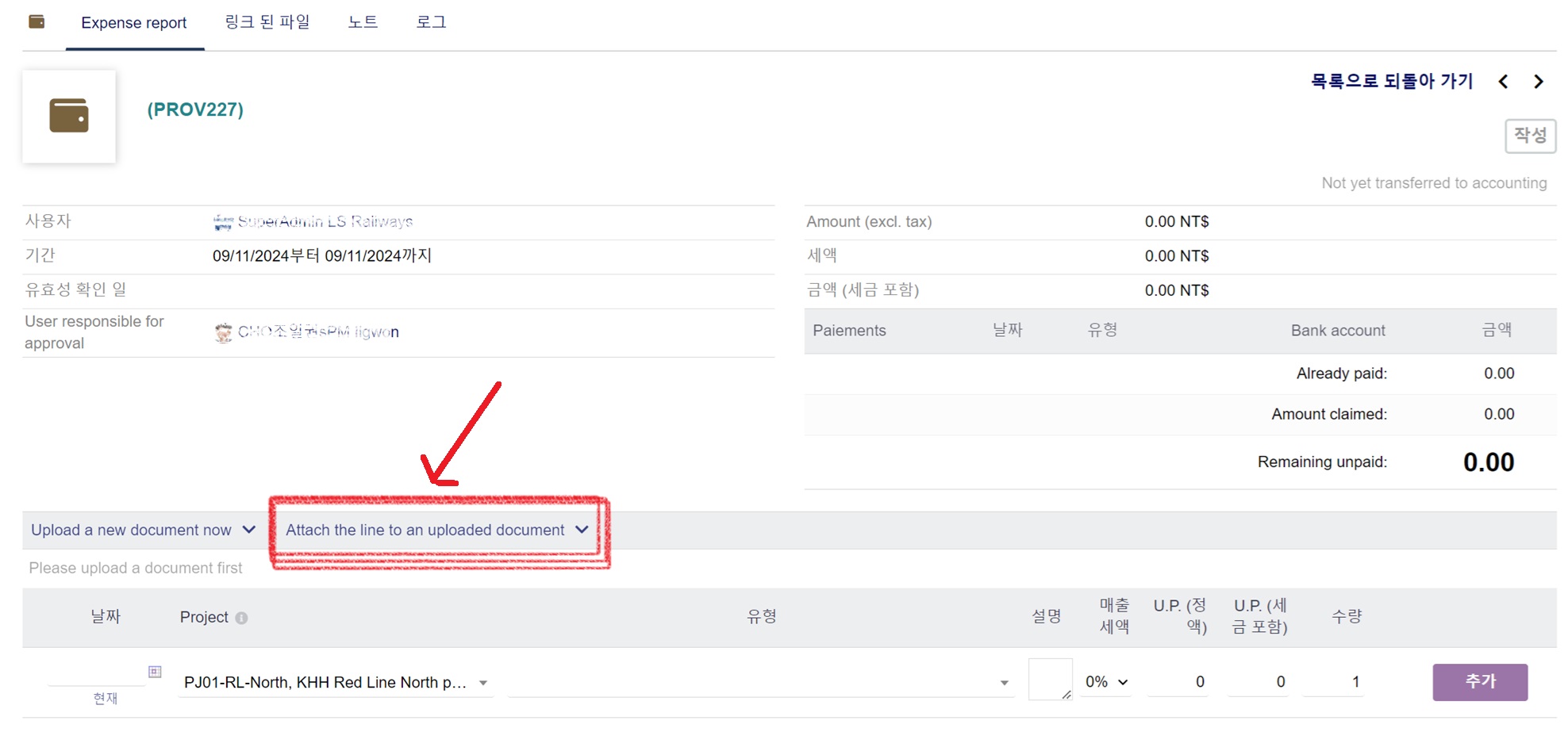
Task: Expand Upload a new document now
Action: point(143,530)
